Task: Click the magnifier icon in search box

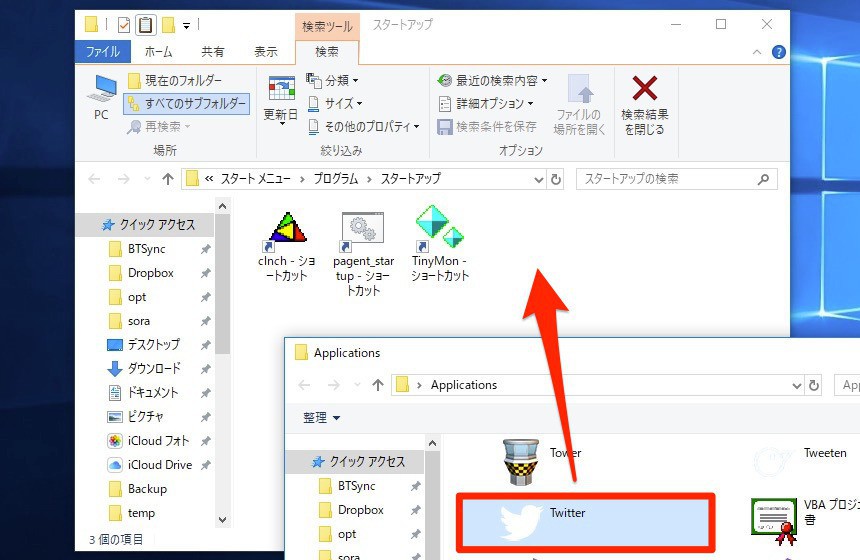Action: click(763, 179)
